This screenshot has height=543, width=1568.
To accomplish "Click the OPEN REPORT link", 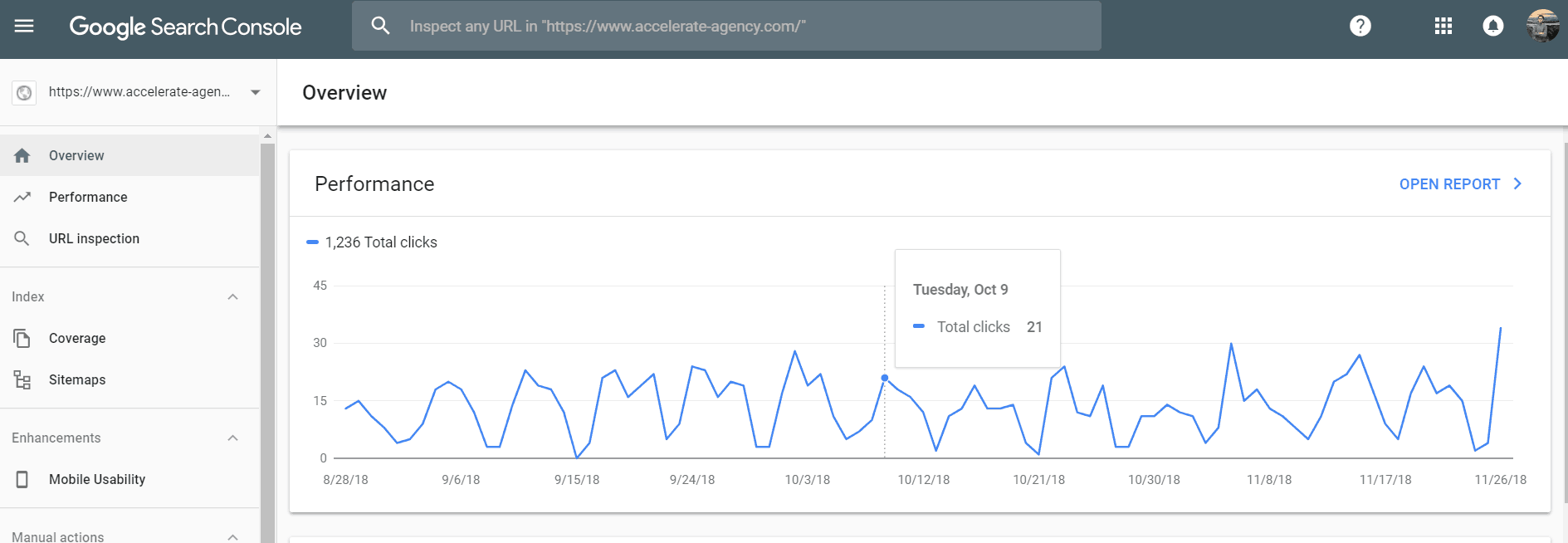I will tap(1459, 184).
